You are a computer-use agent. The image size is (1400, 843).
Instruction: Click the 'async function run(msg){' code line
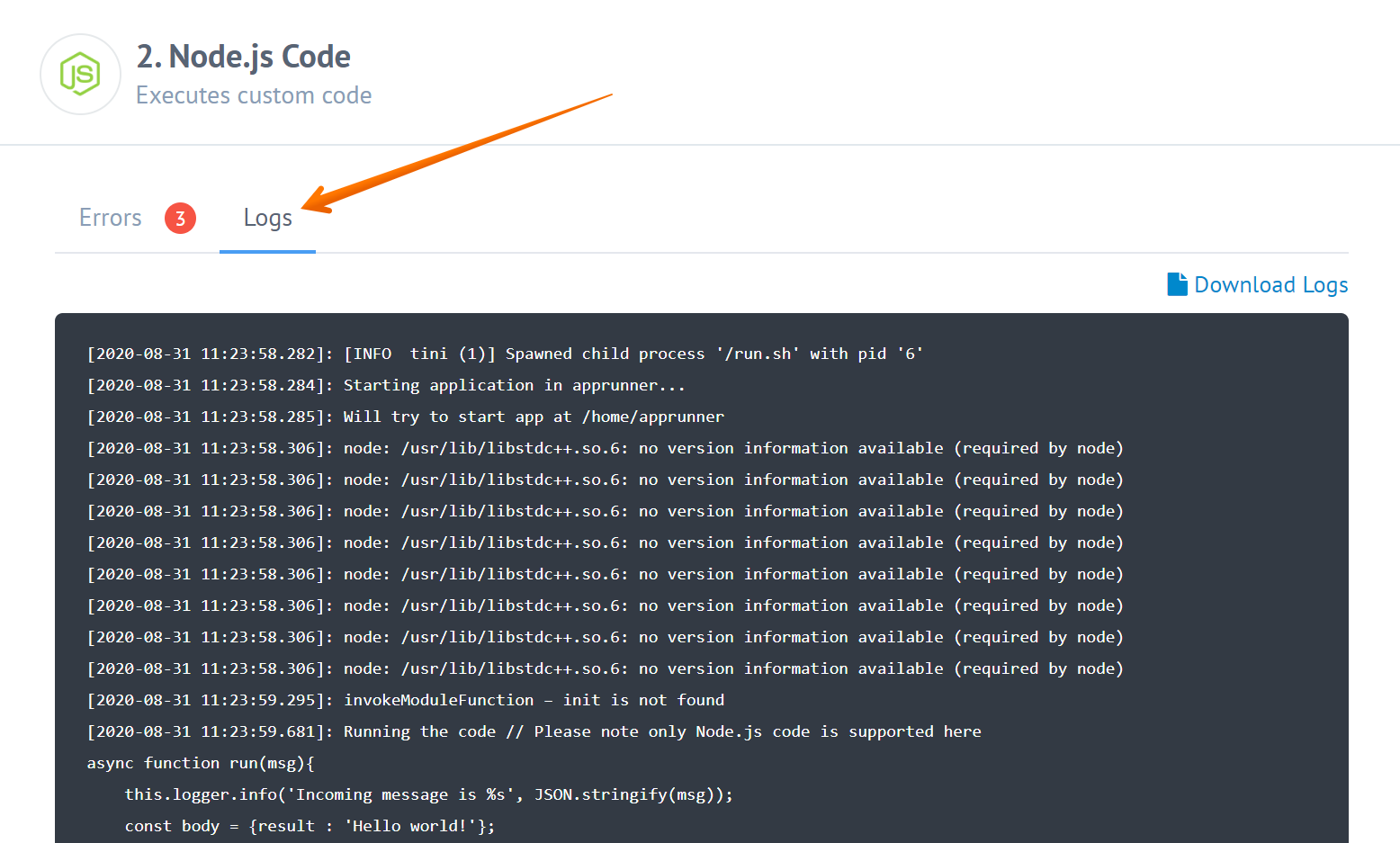[201, 763]
